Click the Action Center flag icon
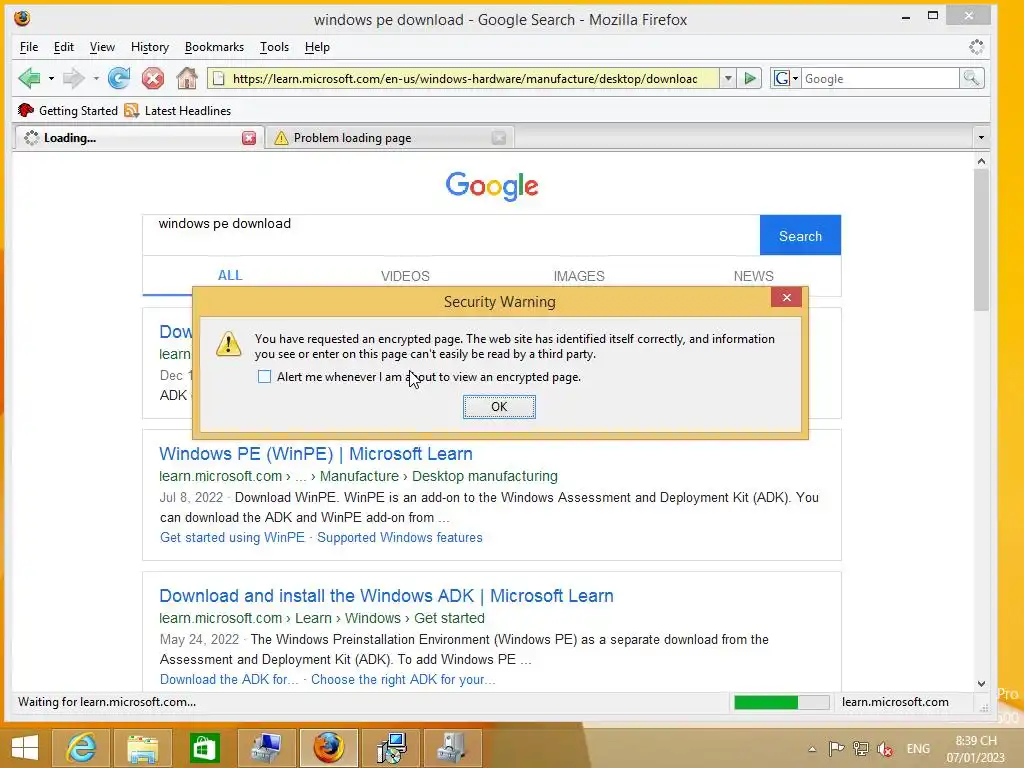 tap(836, 749)
